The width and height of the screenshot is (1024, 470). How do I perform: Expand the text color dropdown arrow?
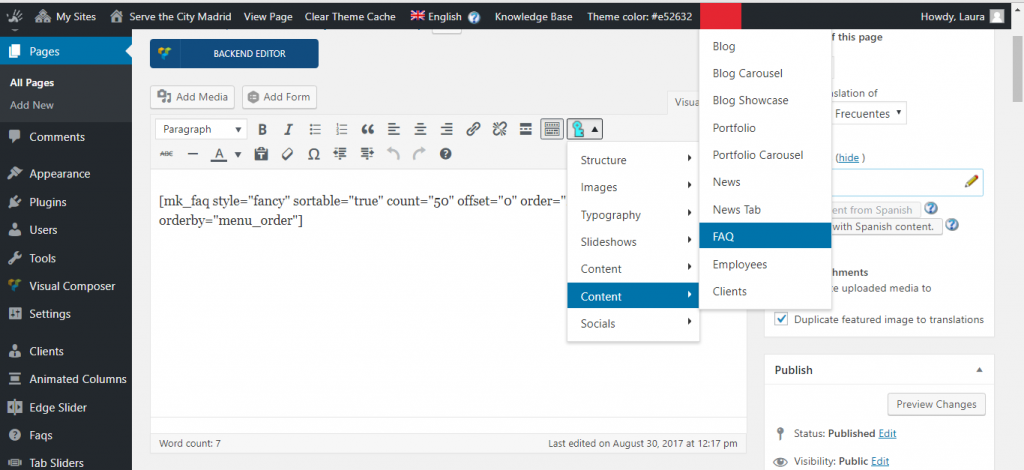click(x=238, y=155)
